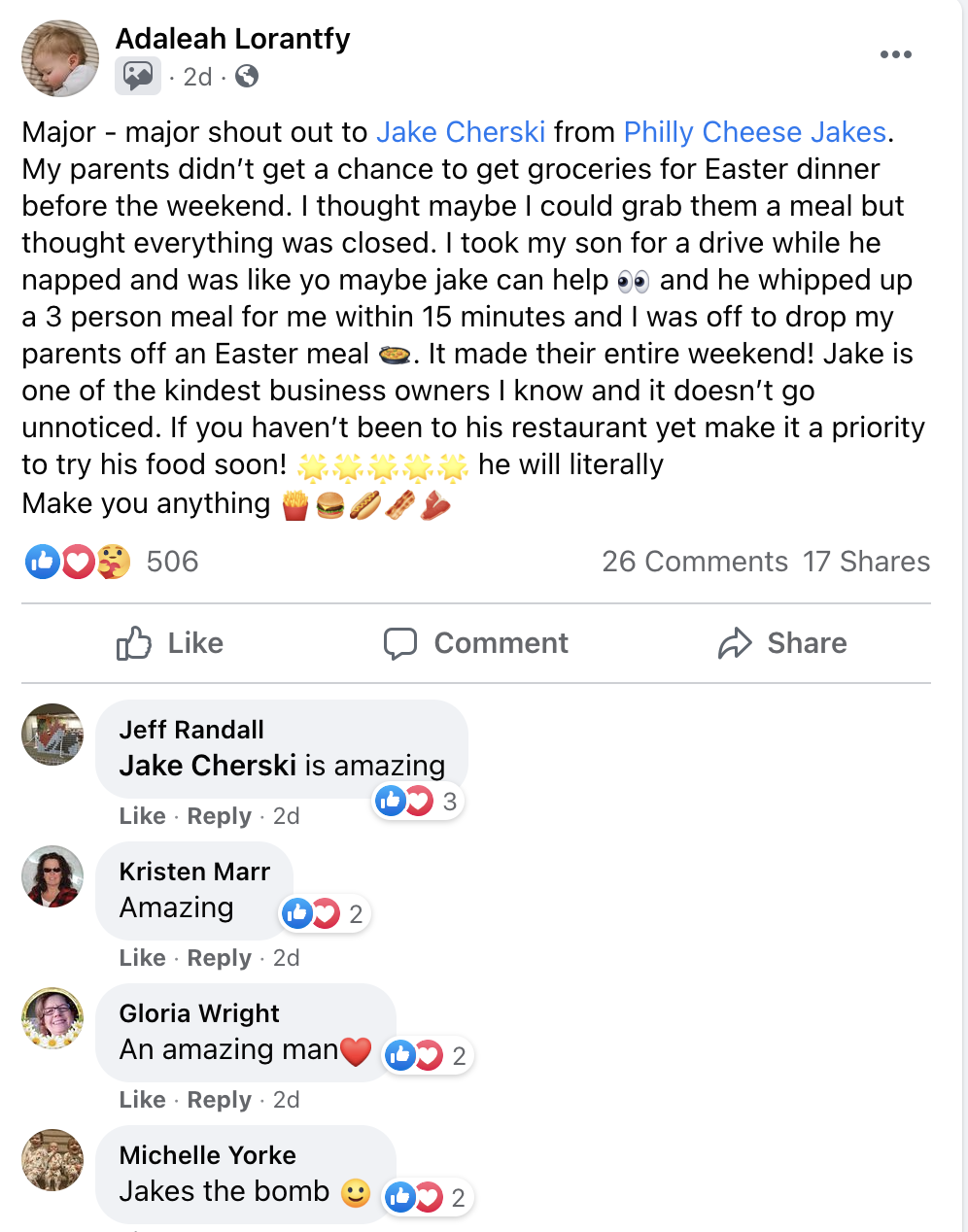Screen dimensions: 968x1232
Task: View the 506 post reactions list
Action: [172, 562]
